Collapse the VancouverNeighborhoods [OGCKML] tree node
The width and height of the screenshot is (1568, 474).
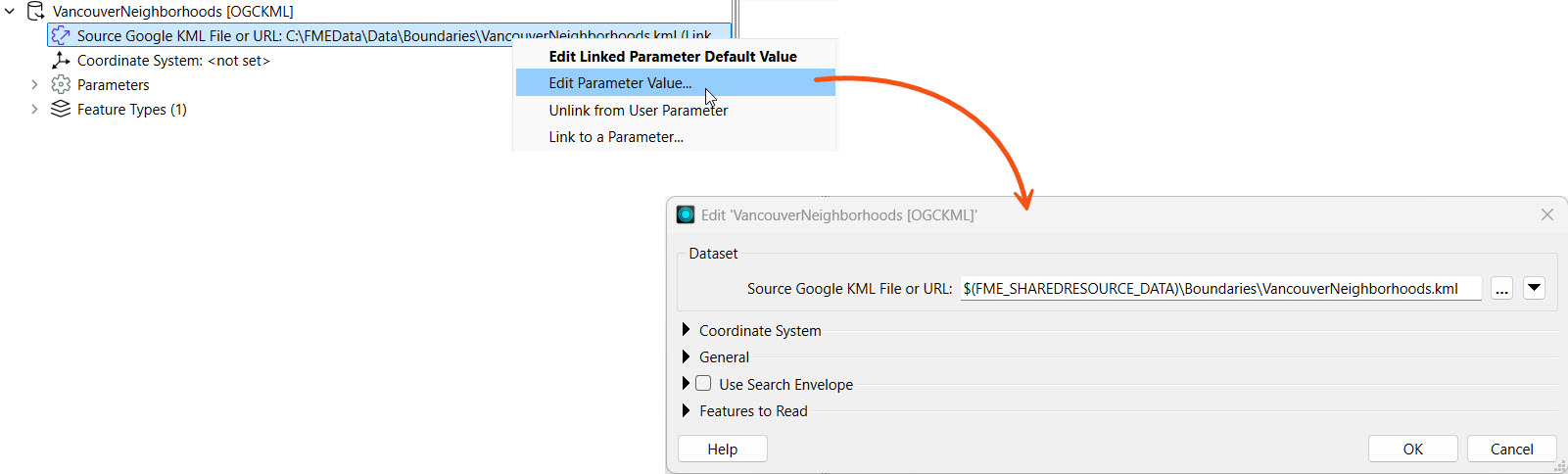(x=10, y=12)
